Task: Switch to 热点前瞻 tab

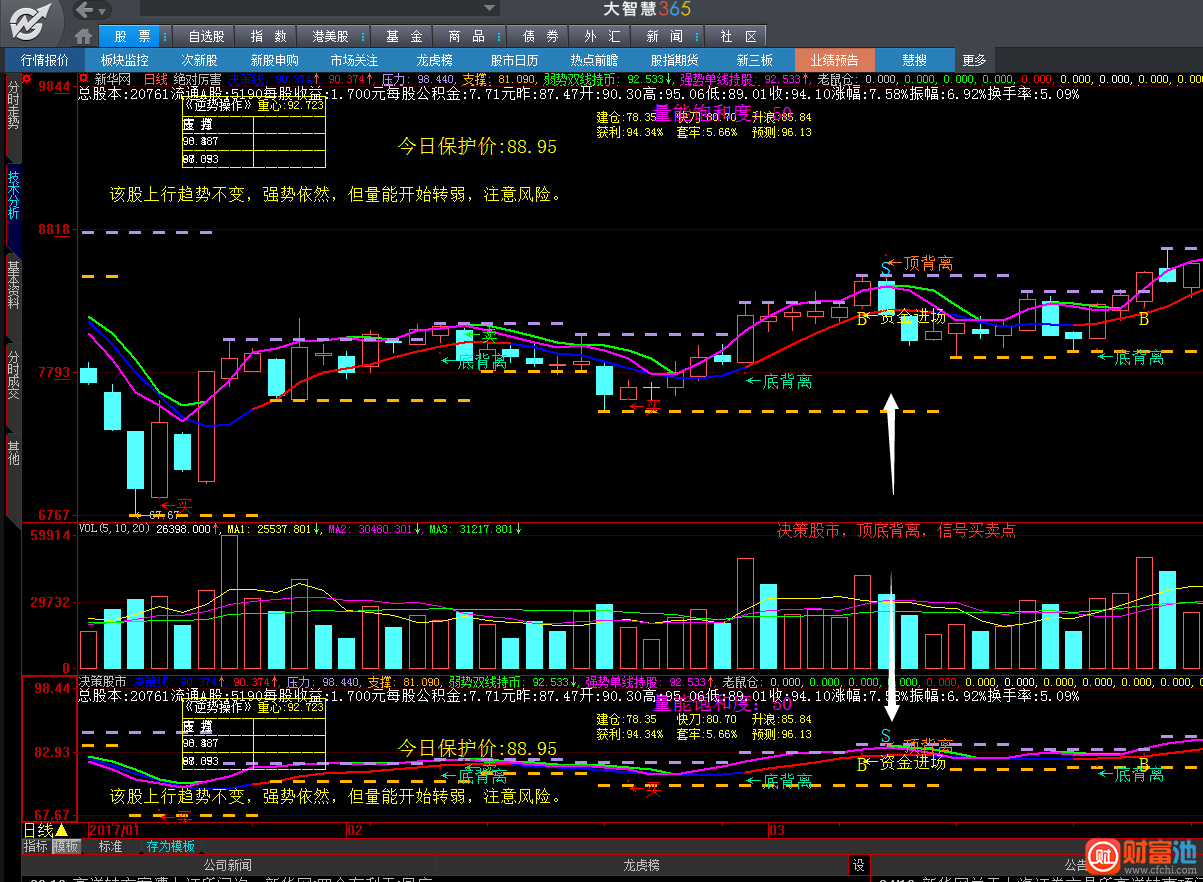Action: click(594, 60)
